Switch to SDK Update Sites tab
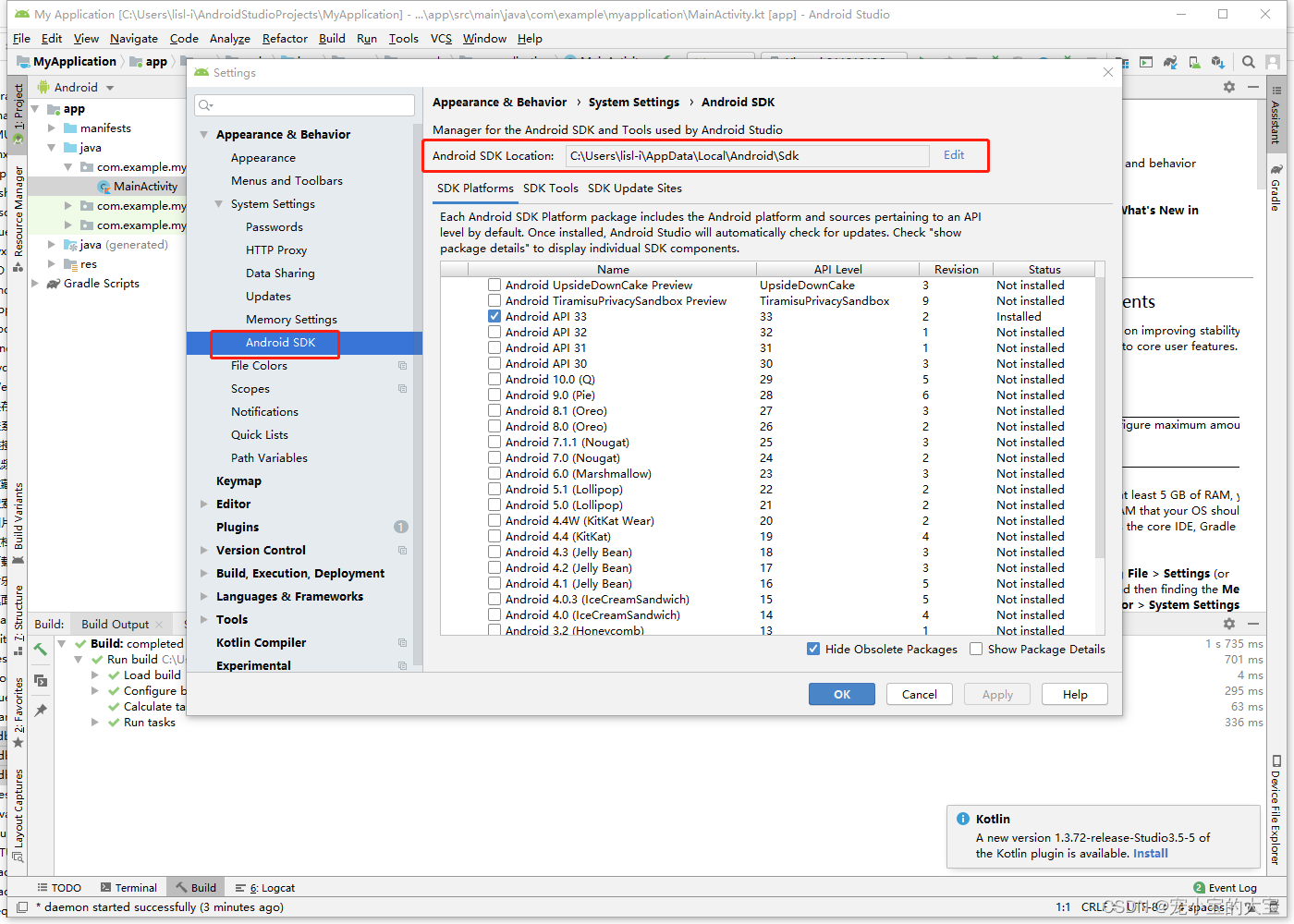The width and height of the screenshot is (1294, 924). (635, 188)
